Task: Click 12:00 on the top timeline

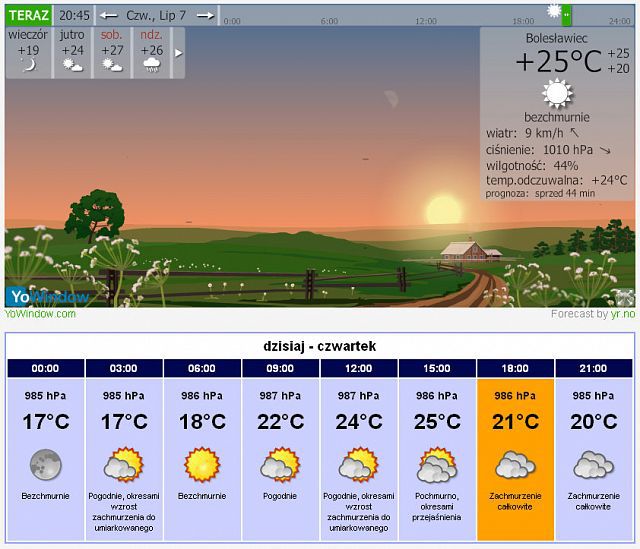Action: click(426, 20)
